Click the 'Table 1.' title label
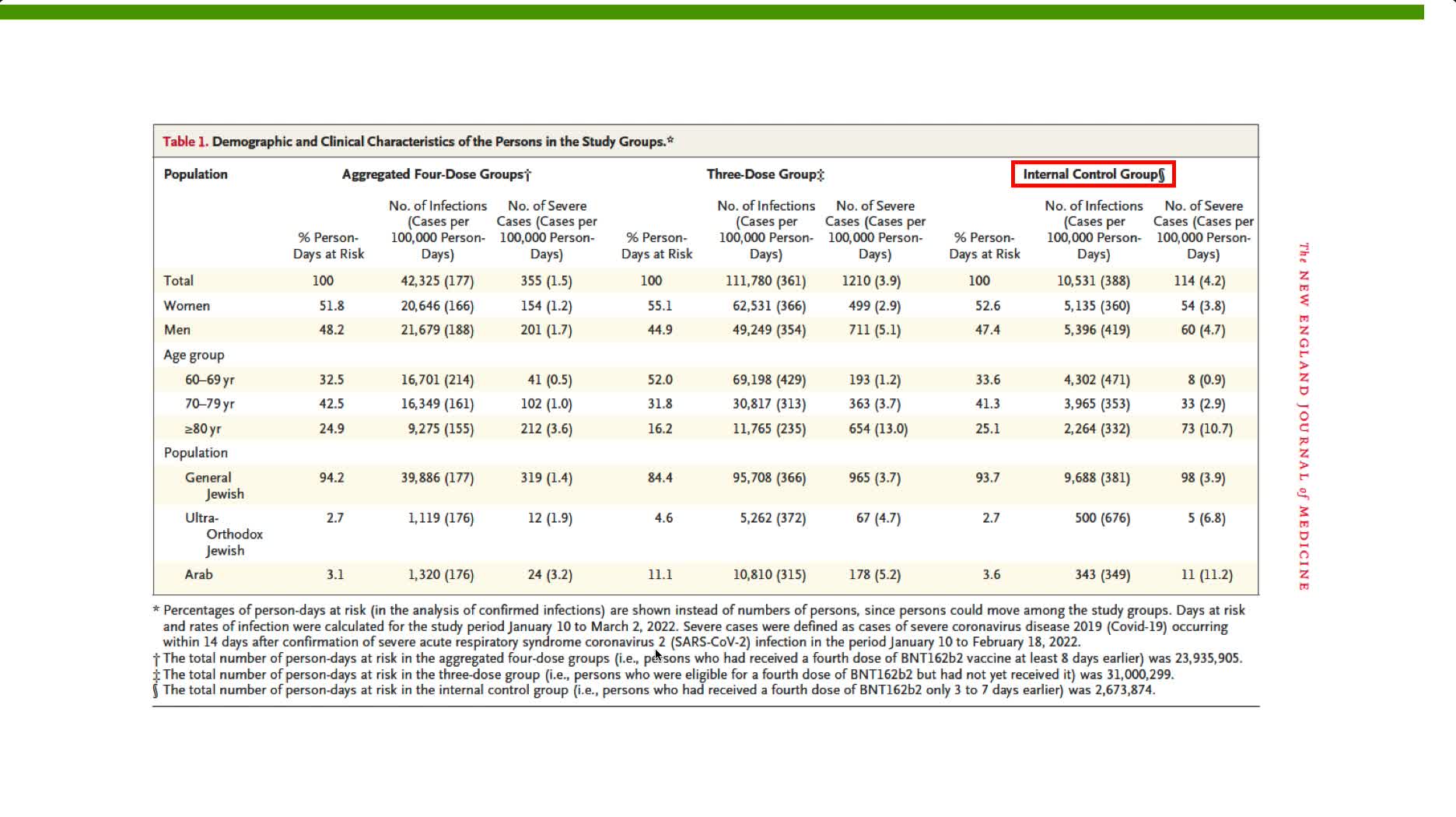The image size is (1456, 817). (x=185, y=142)
